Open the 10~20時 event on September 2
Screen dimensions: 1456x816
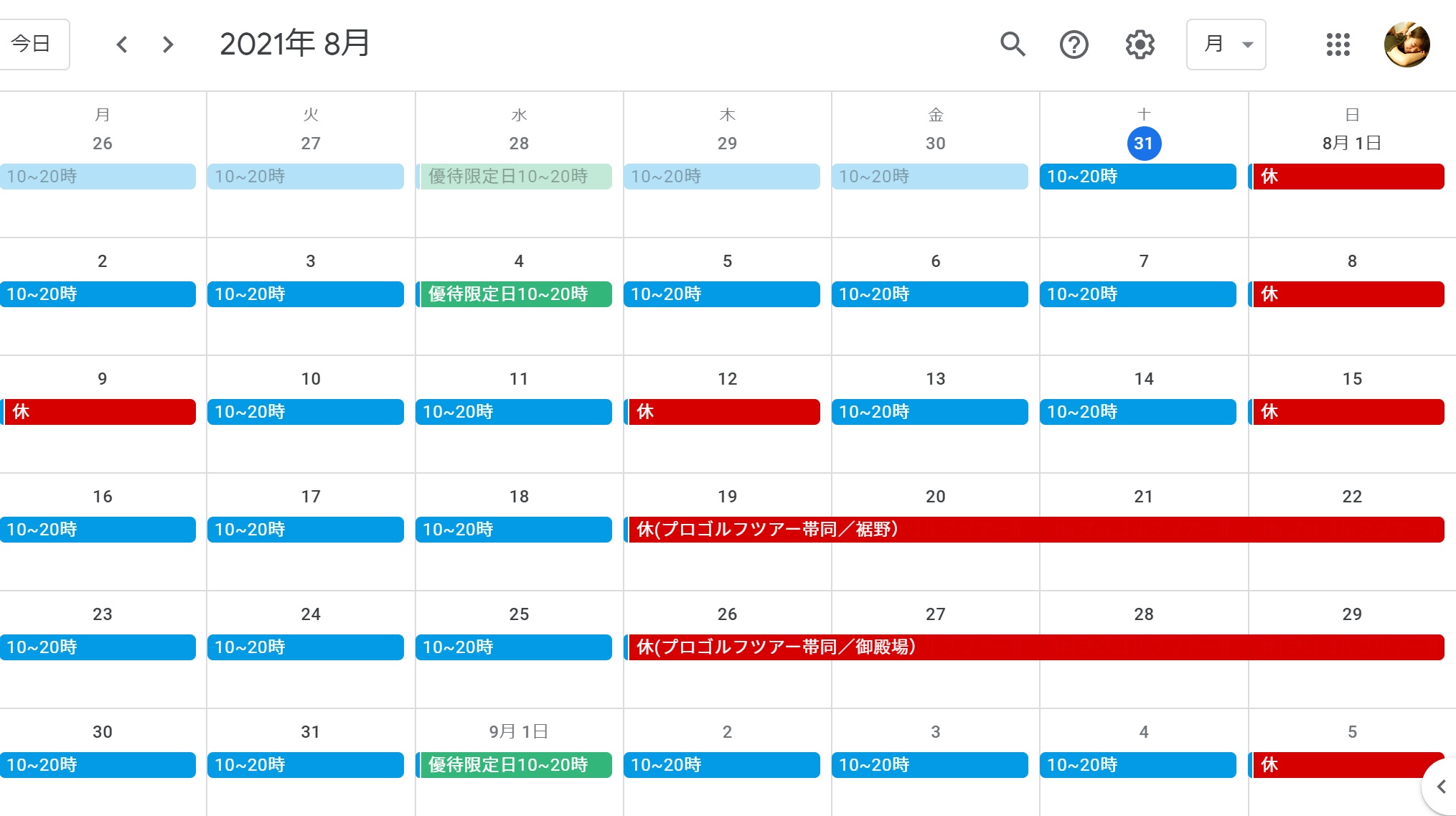point(722,765)
